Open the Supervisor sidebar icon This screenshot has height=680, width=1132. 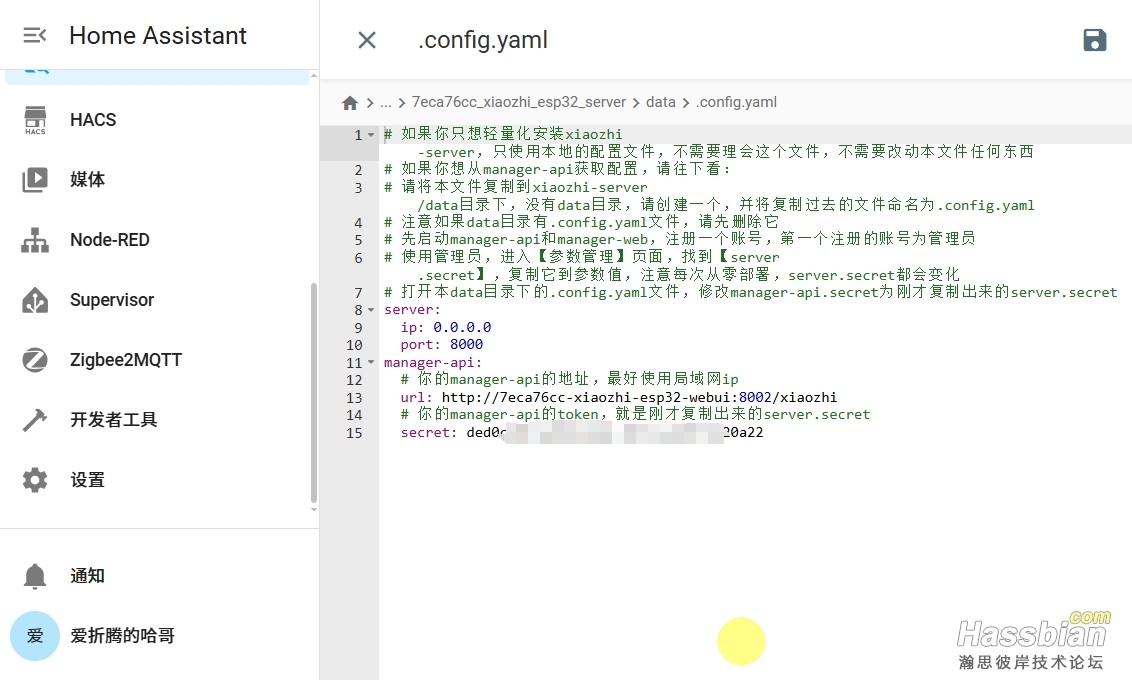tap(35, 300)
